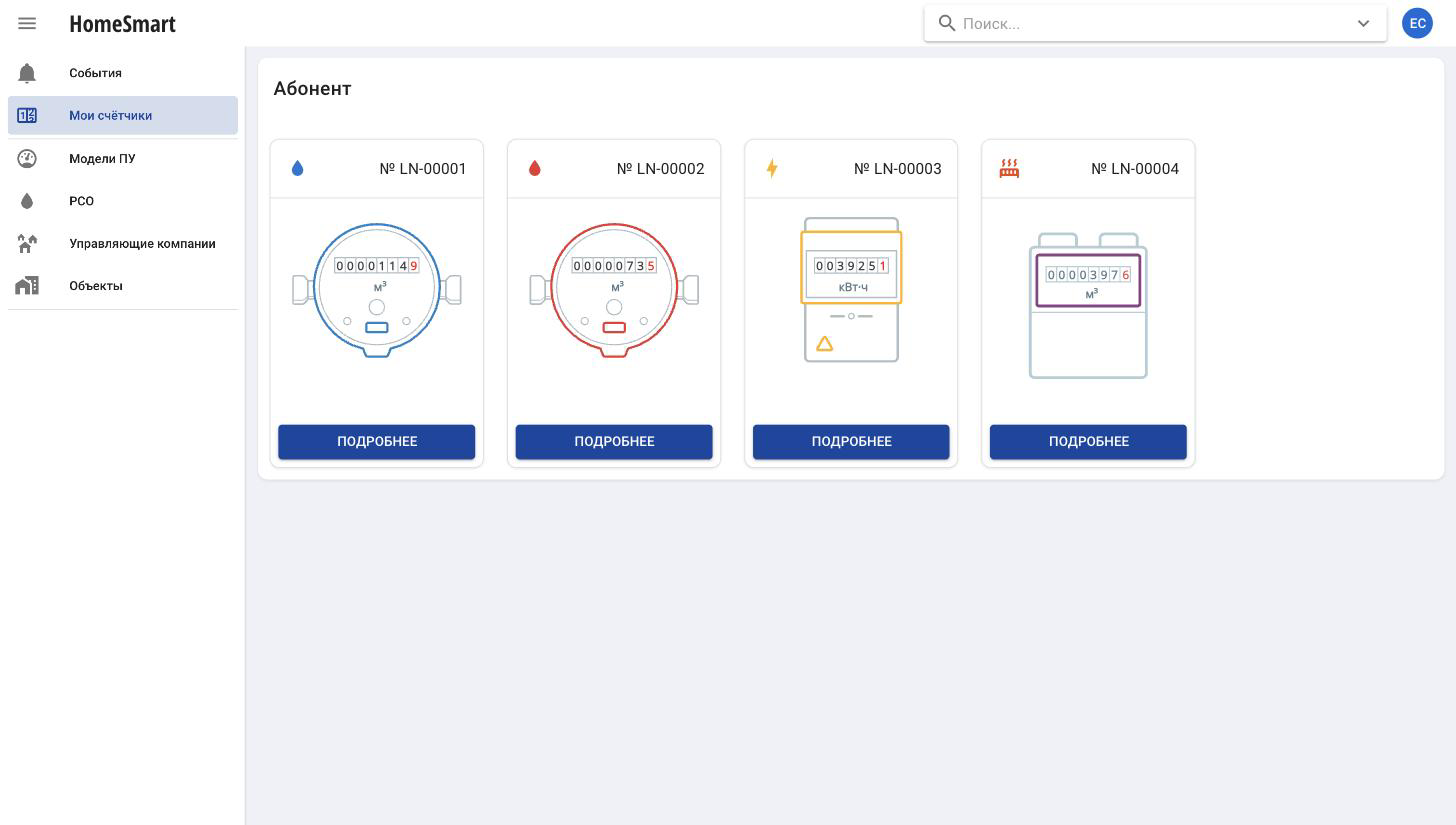Screen dimensions: 1456x825
Task: Click the gauge icon for Модели ПУ
Action: point(27,158)
